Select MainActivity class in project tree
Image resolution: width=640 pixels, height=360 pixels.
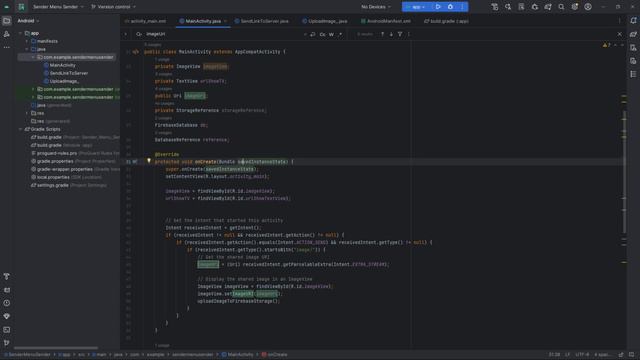click(x=62, y=65)
